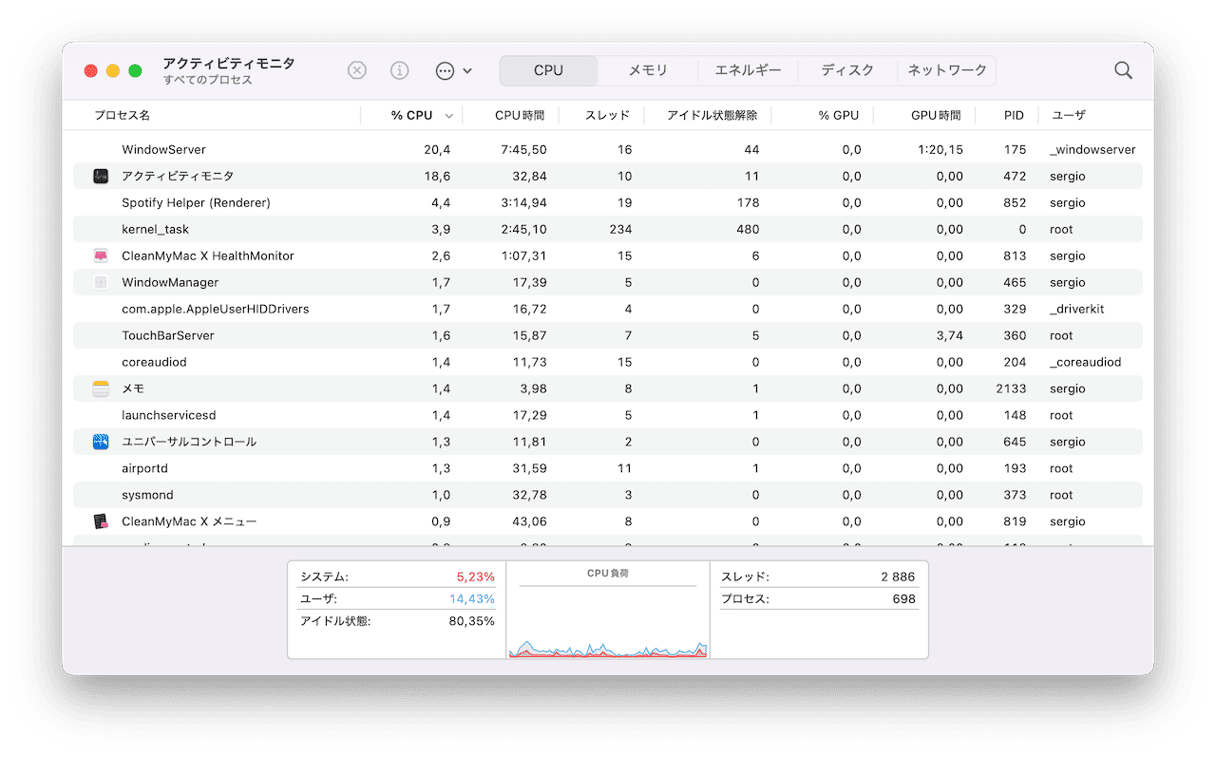Click the search magnifier icon
Viewport: 1216px width, 757px height.
tap(1124, 70)
